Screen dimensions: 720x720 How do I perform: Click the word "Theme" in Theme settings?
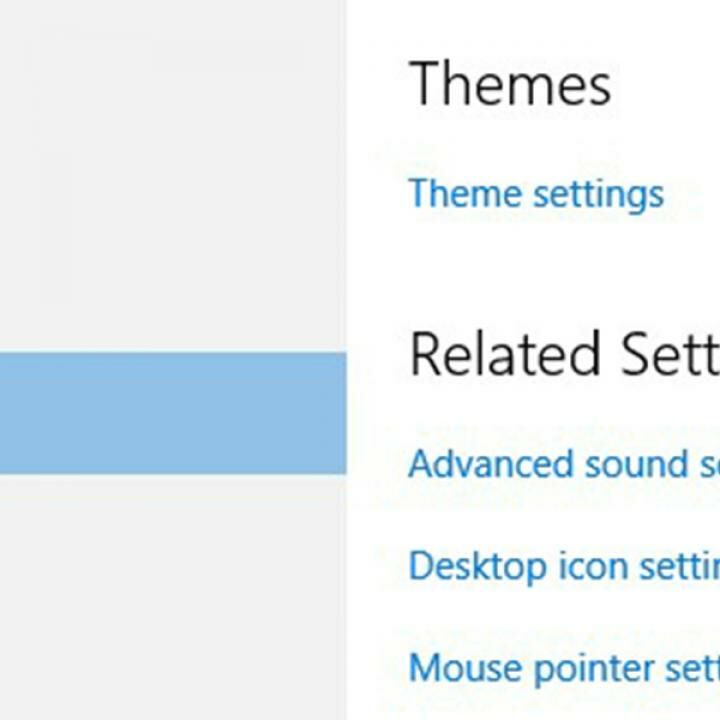(464, 193)
